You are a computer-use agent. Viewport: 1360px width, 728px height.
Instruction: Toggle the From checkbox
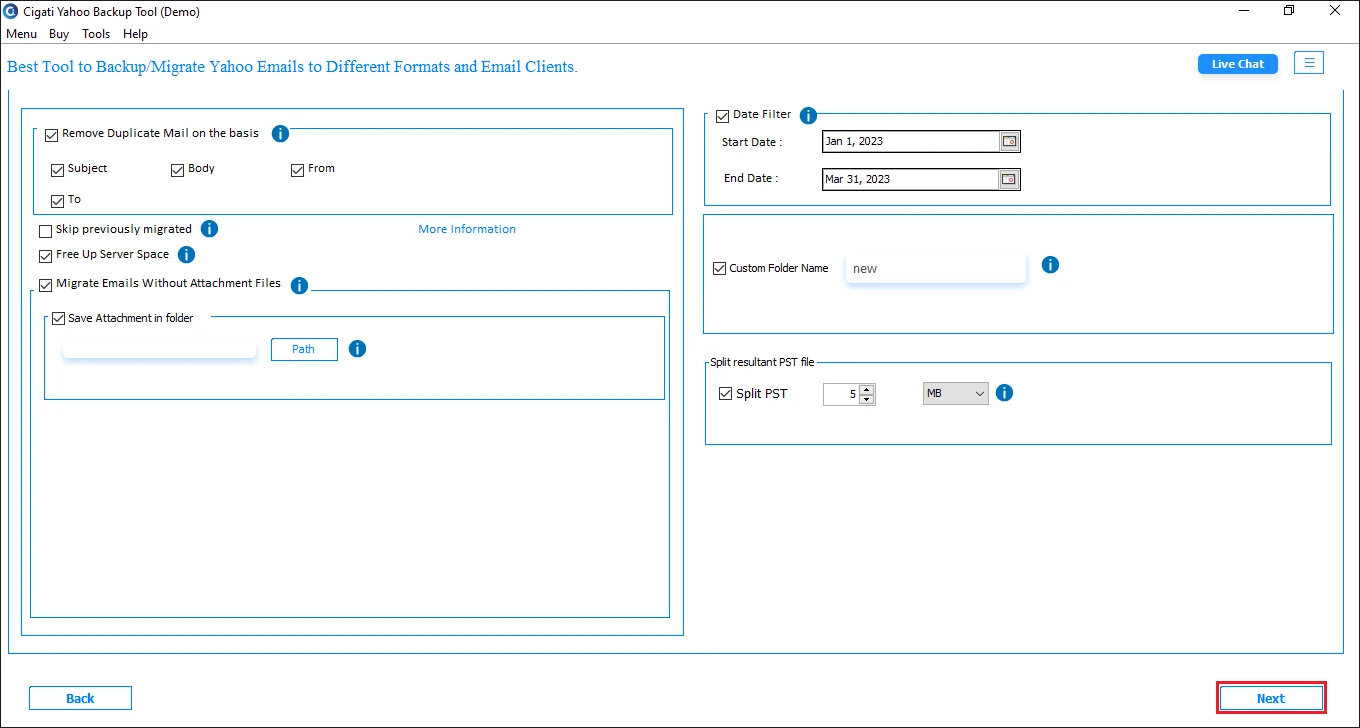[x=298, y=170]
